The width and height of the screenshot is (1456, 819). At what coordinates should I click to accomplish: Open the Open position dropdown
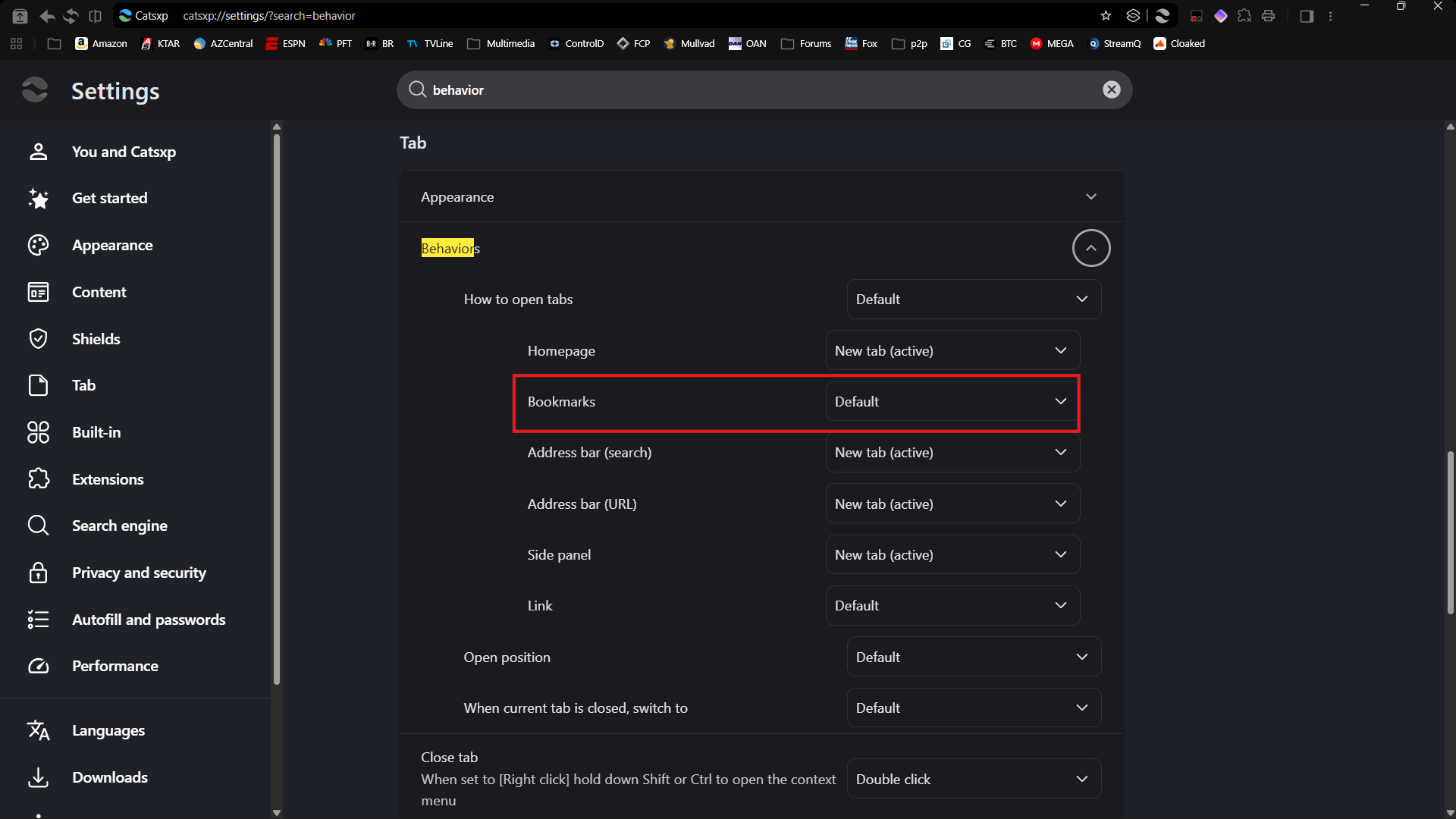click(x=974, y=657)
